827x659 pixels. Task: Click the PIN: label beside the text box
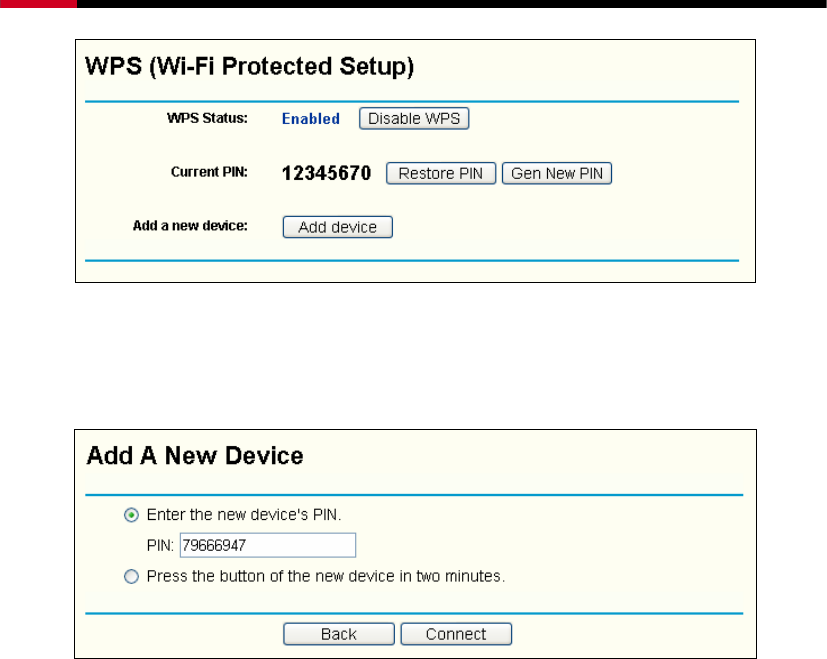(160, 546)
